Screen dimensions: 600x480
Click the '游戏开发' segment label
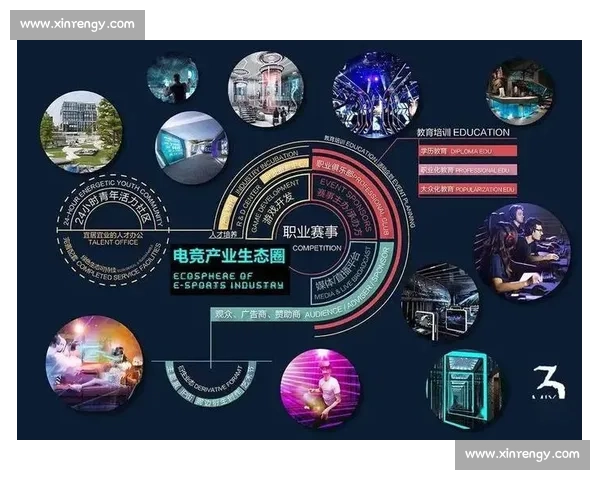pos(278,208)
